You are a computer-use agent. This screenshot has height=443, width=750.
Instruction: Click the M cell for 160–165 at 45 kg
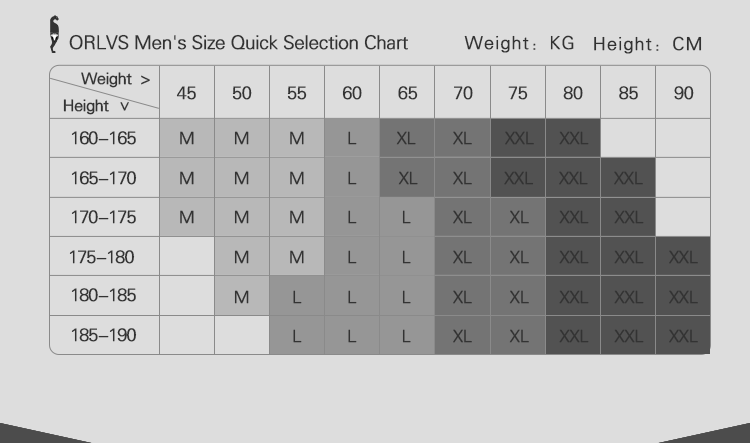[187, 138]
